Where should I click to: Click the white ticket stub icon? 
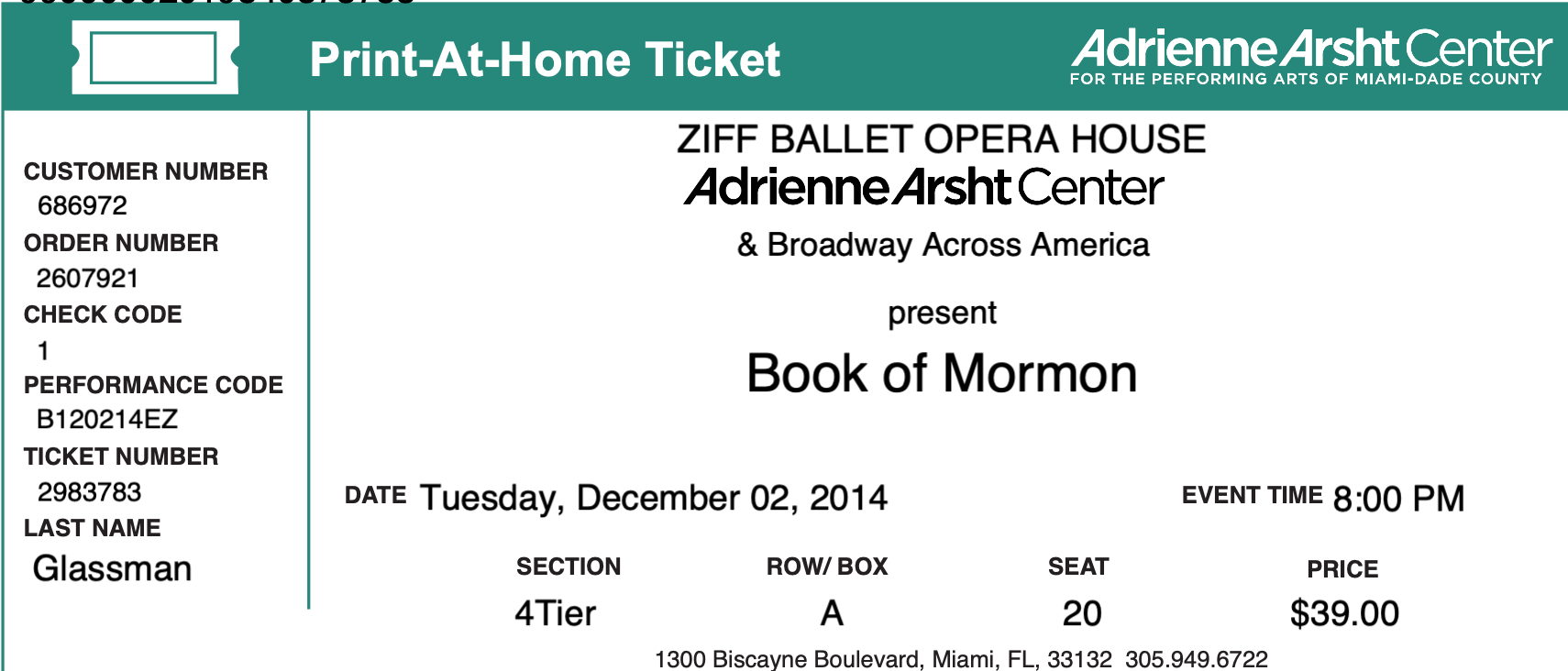156,58
